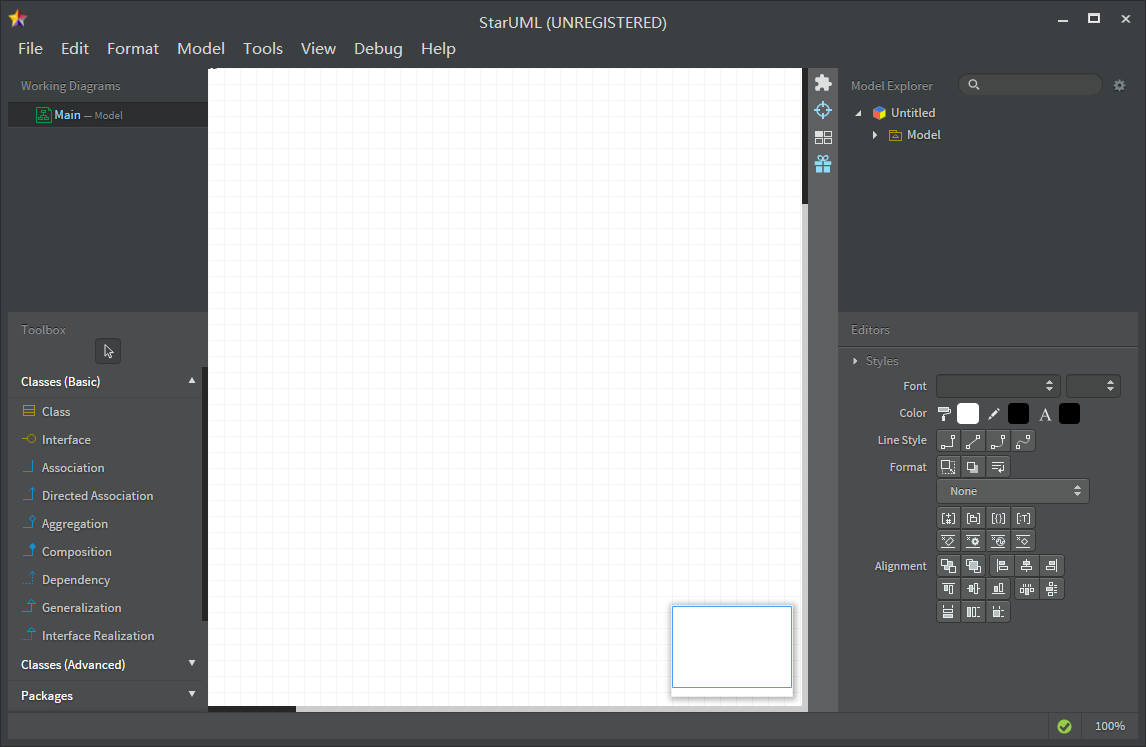This screenshot has height=747, width=1146.
Task: Expand the Styles section
Action: coord(855,361)
